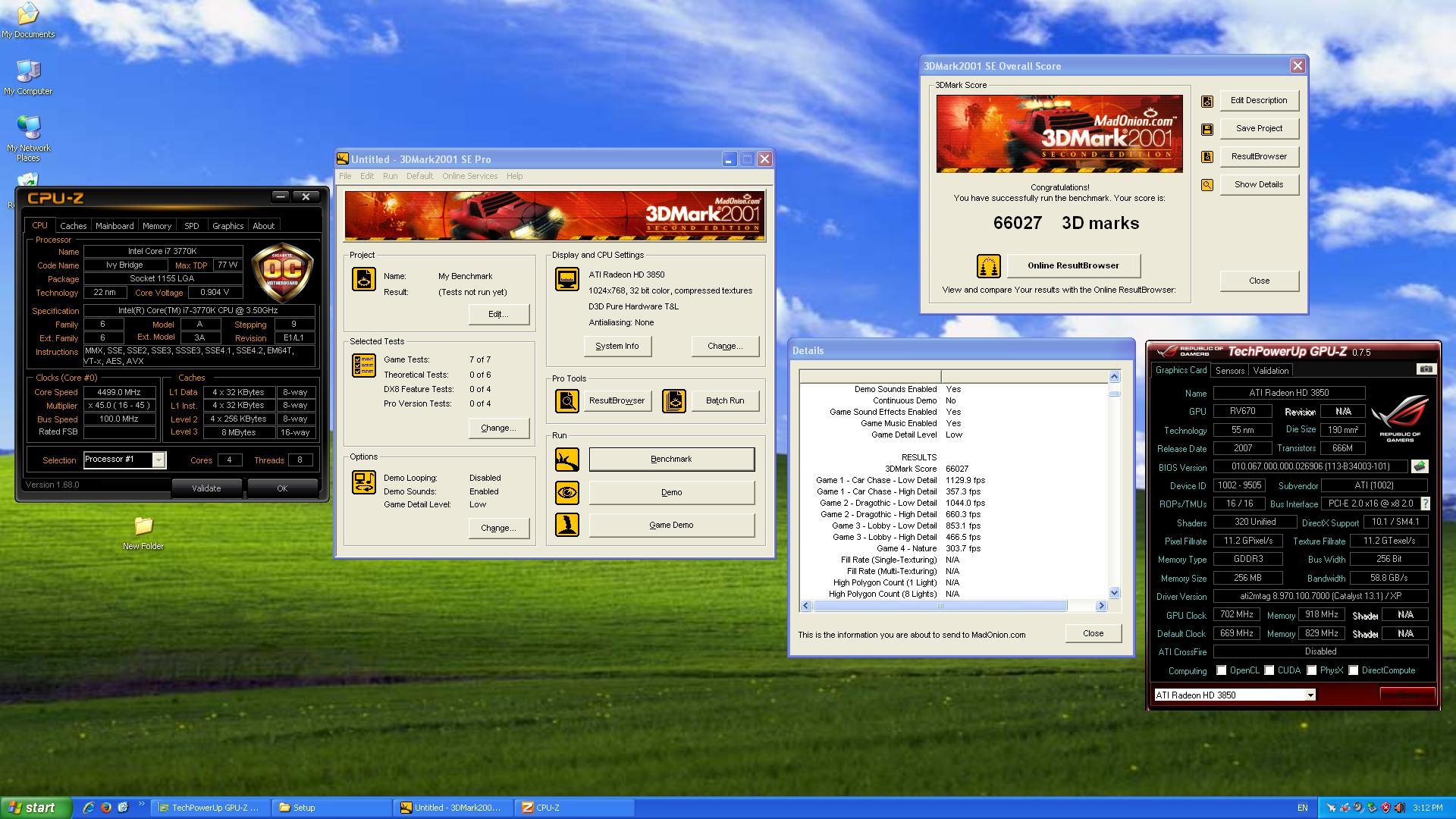Click the Project Edit... button

498,315
